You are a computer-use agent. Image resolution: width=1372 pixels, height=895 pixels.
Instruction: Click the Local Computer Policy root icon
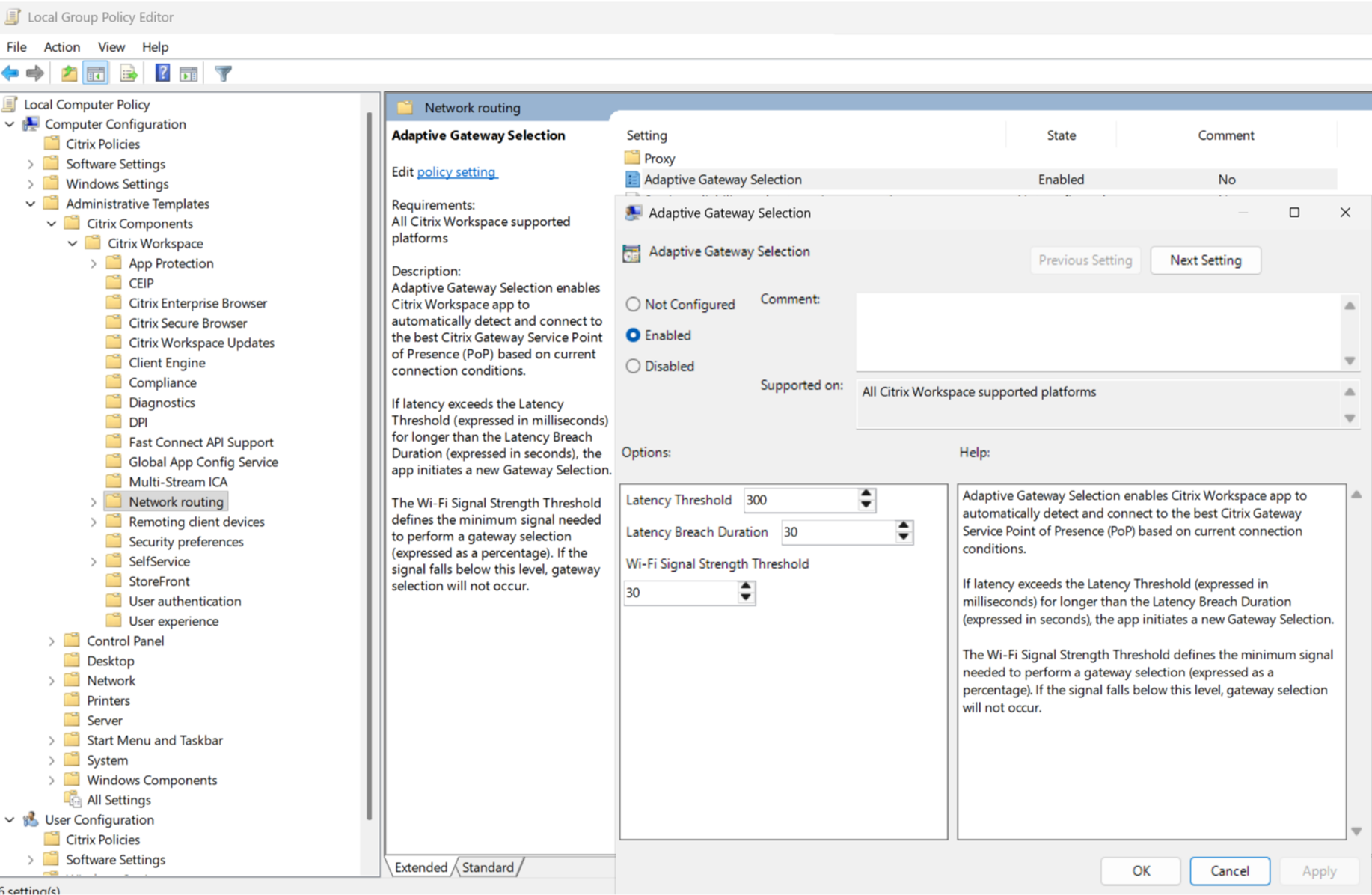10,104
